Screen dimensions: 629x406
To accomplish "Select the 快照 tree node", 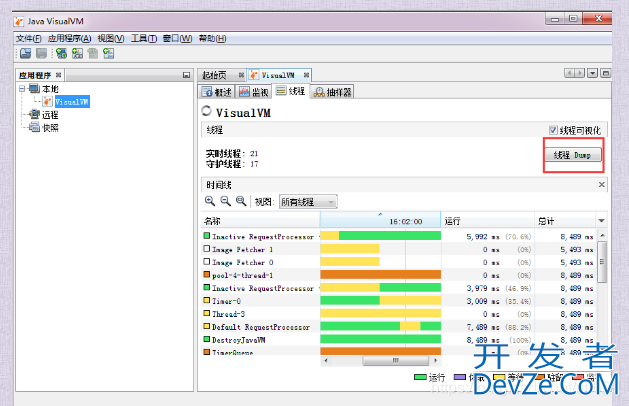I will click(51, 128).
